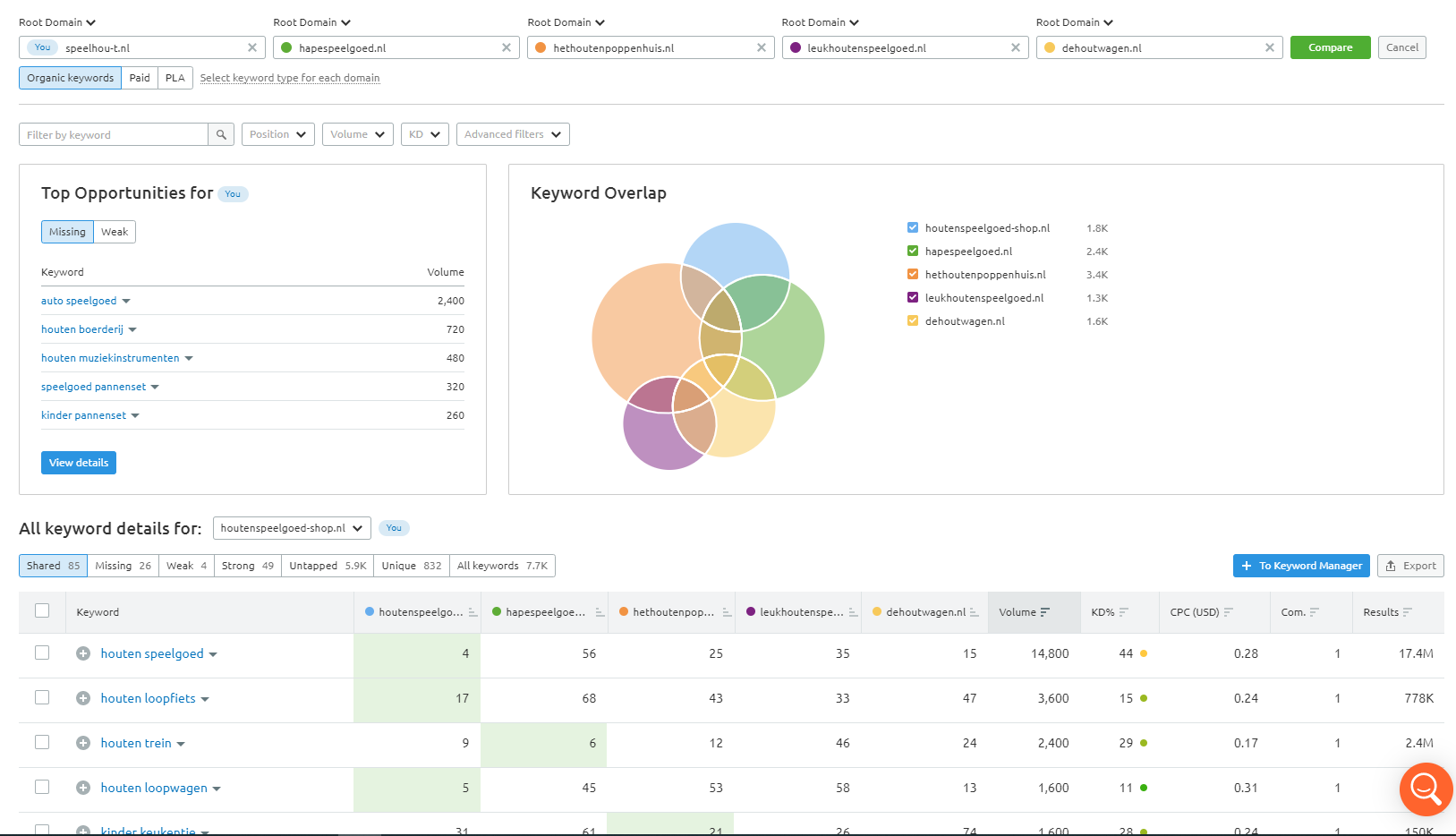Switch to the Missing keywords tab
This screenshot has width=1456, height=836.
click(123, 566)
